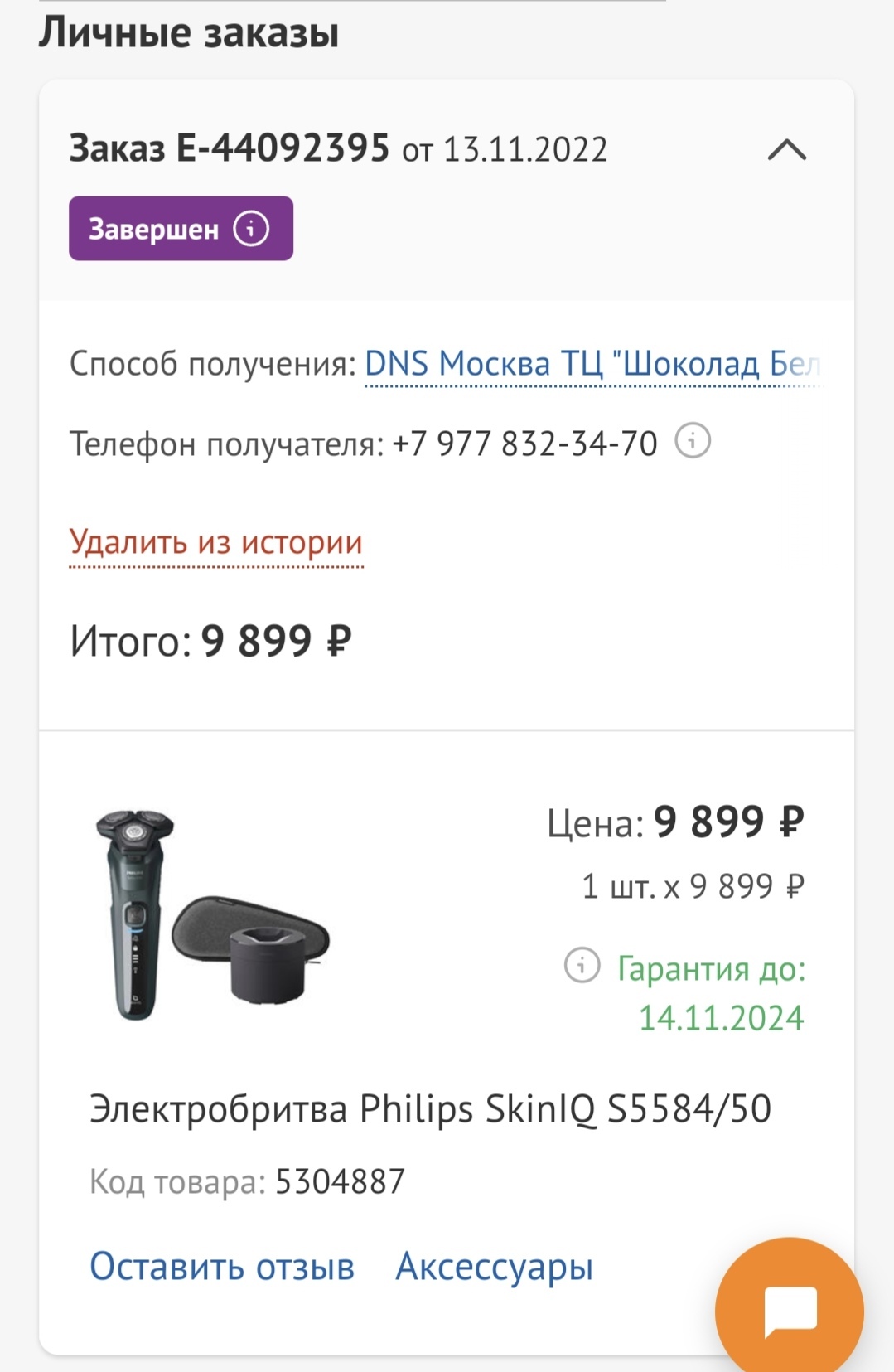Click the Личные заказы section heading
The image size is (894, 1372).
[189, 33]
